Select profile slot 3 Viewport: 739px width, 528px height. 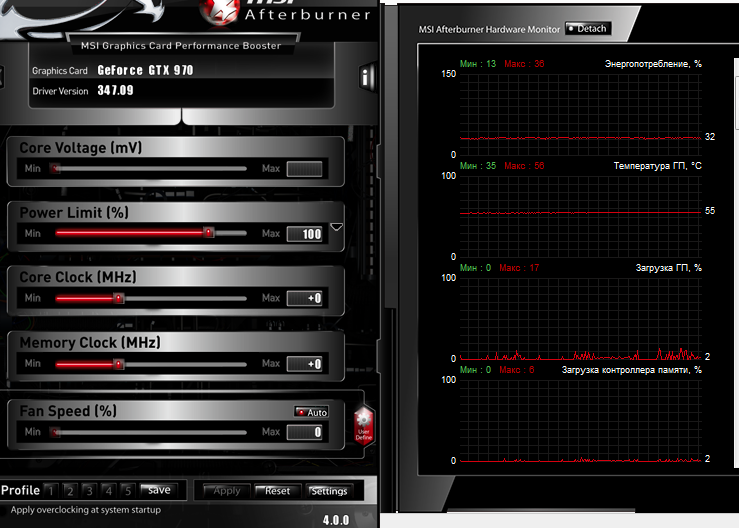89,490
